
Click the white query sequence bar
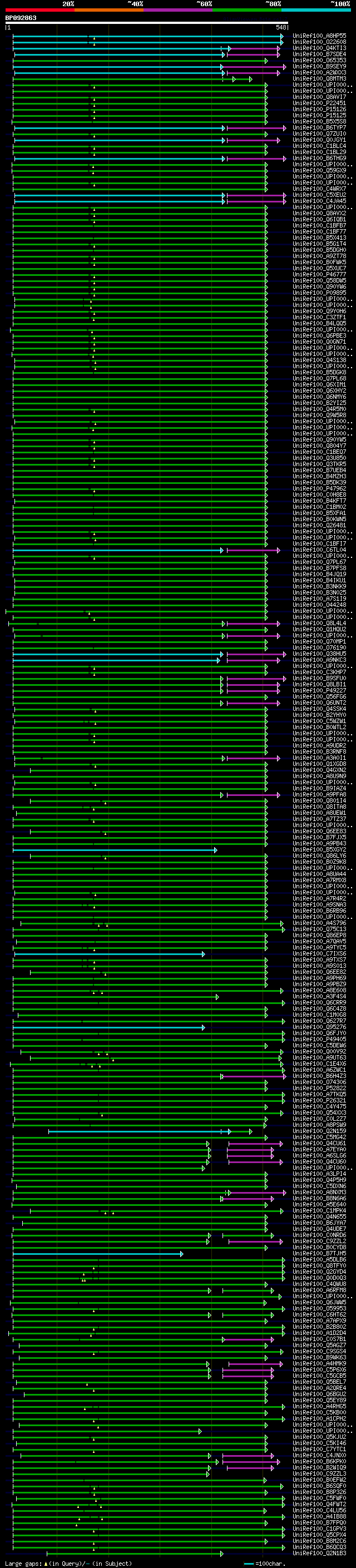coord(147,22)
